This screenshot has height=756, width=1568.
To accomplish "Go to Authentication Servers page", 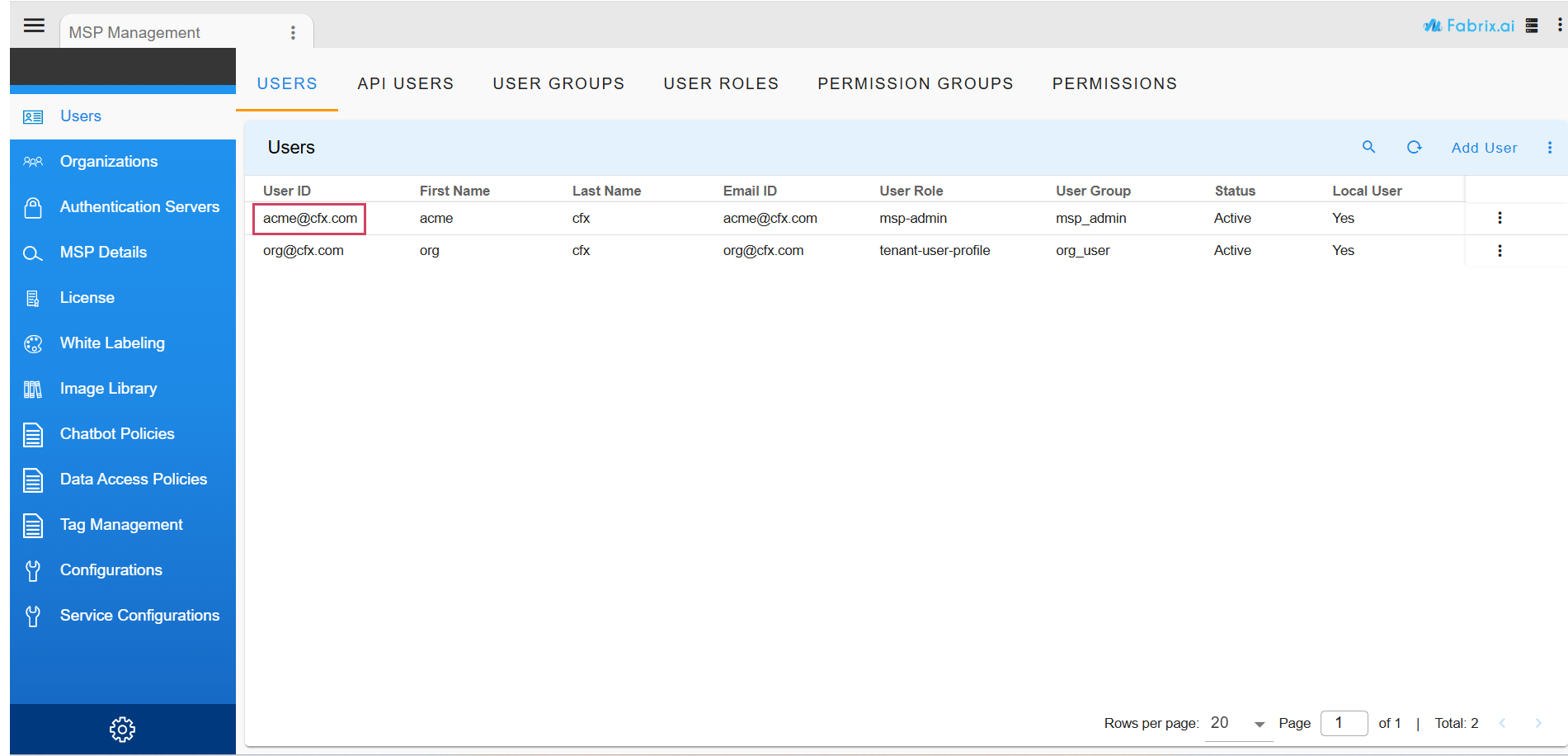I will (x=139, y=207).
